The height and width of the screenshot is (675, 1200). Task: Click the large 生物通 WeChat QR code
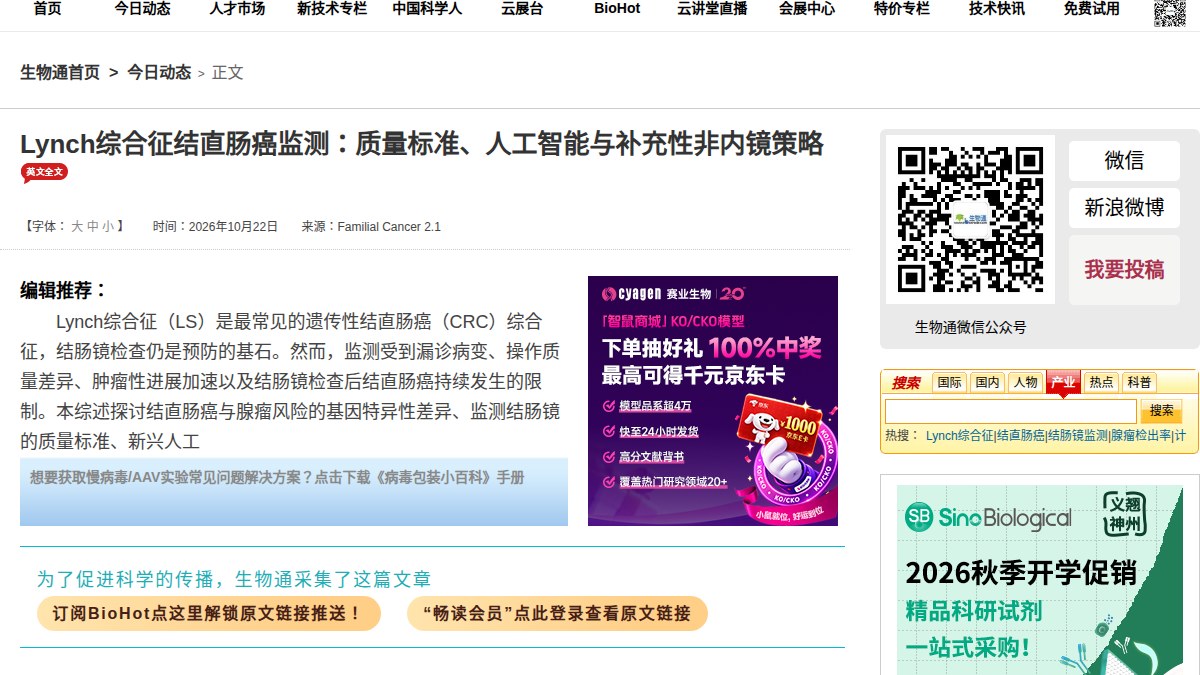970,220
